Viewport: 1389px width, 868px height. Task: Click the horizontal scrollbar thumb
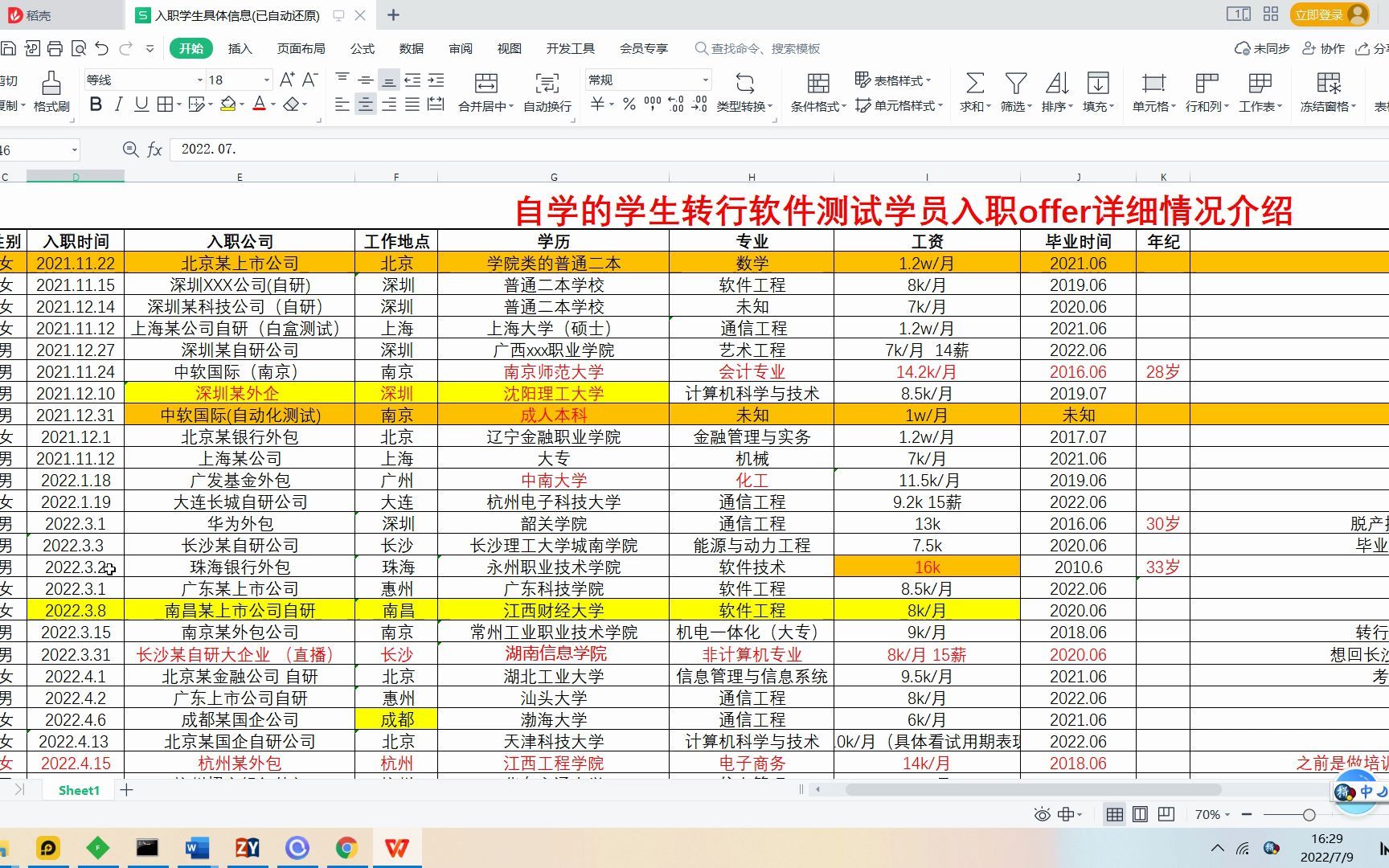click(1033, 789)
